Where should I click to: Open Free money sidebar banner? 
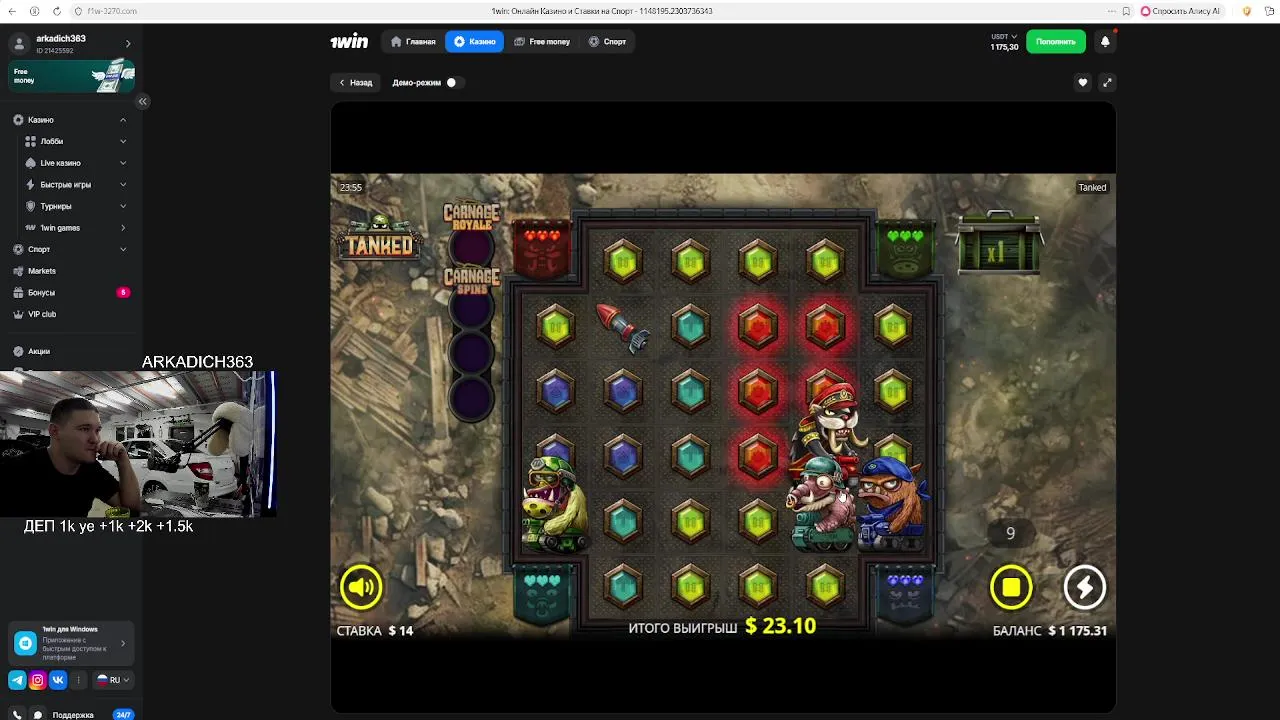coord(72,76)
